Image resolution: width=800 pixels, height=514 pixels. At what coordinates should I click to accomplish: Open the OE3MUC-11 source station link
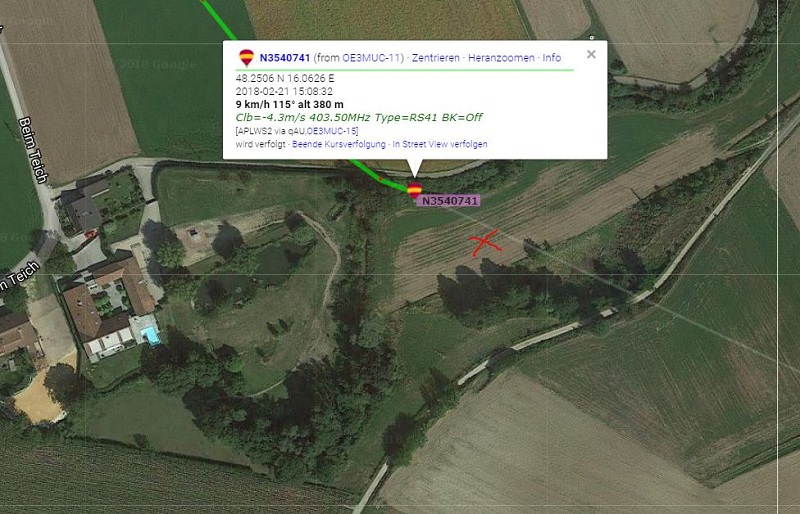372,58
